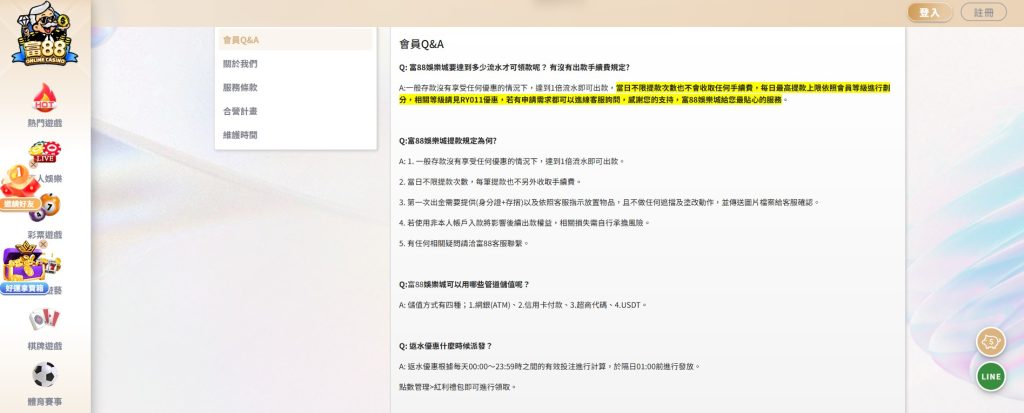Click the 棋牌遊戲 label in sidebar
This screenshot has height=413, width=1024.
coord(44,346)
